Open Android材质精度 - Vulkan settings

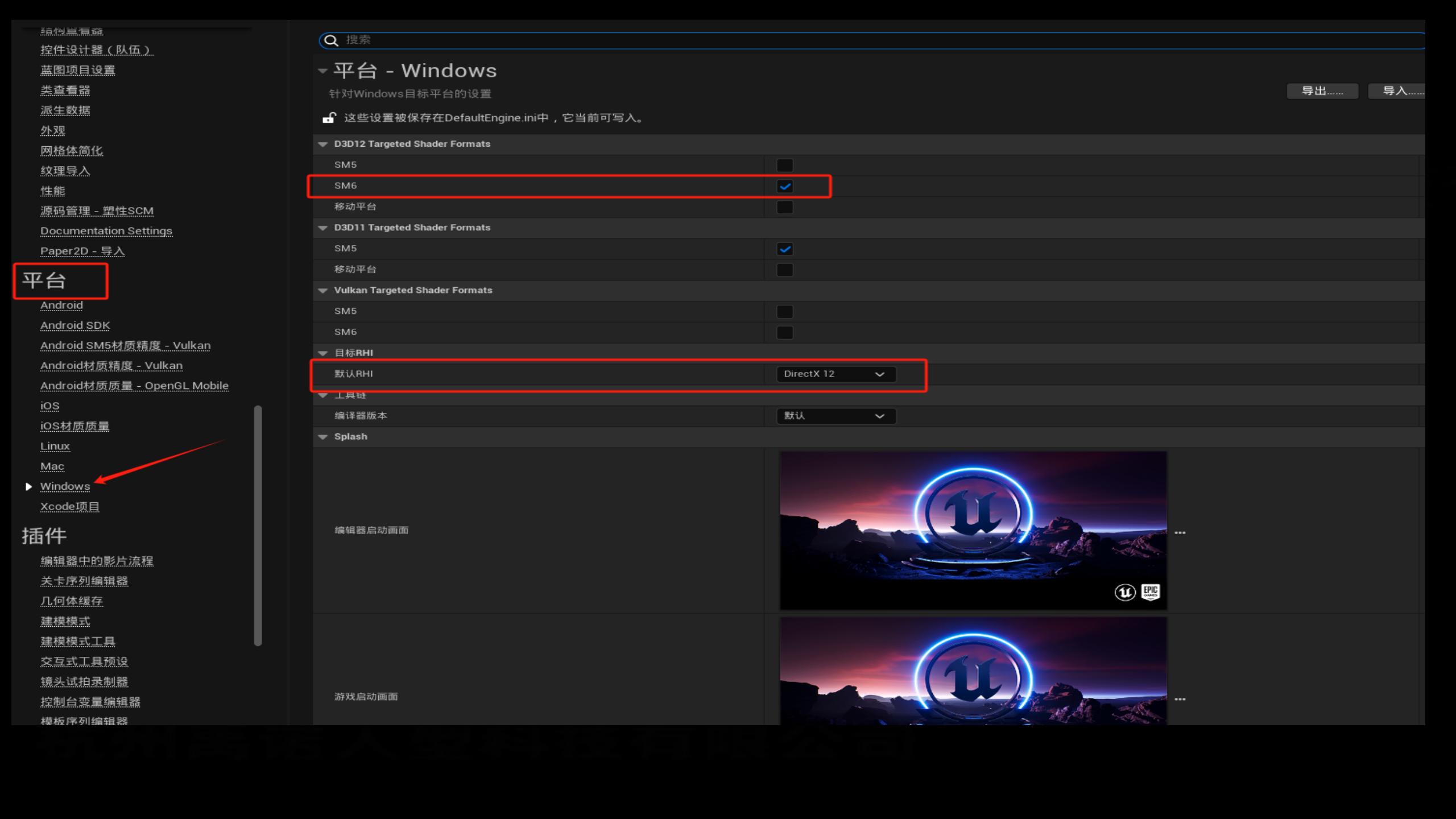[111, 366]
